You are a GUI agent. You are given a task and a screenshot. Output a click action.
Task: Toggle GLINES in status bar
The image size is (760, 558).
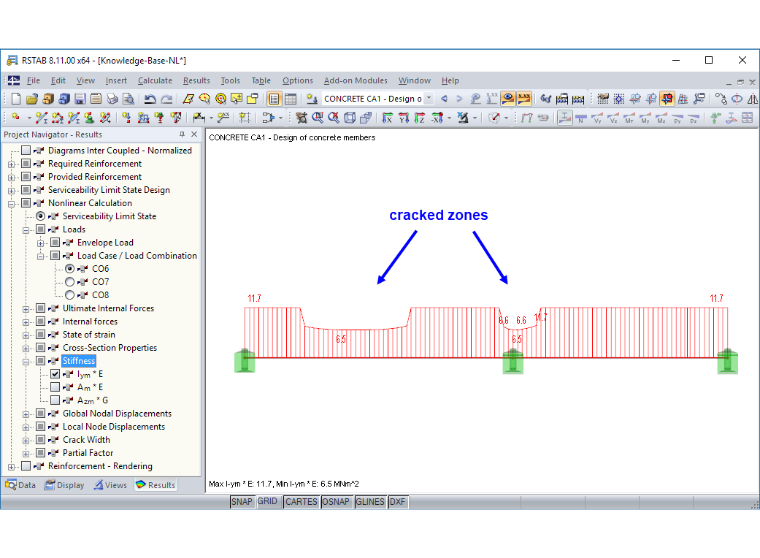click(370, 501)
